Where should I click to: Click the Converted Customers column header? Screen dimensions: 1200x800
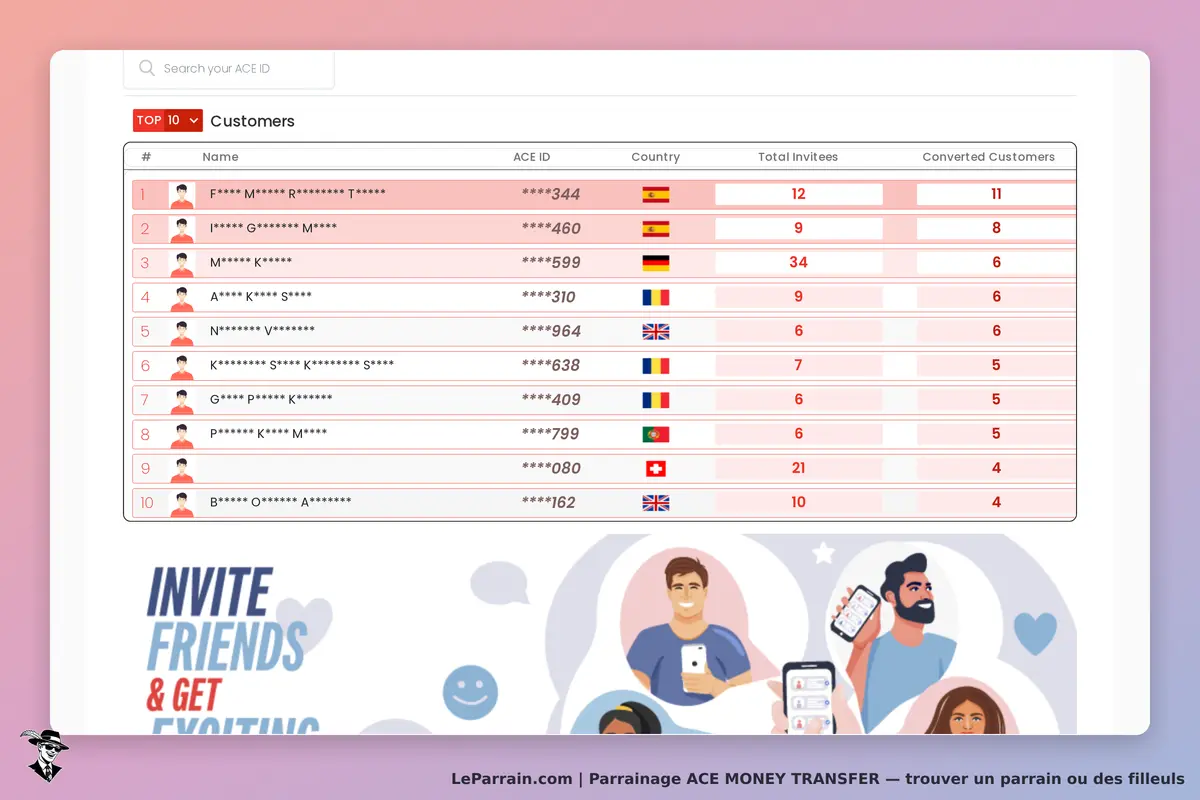click(x=988, y=157)
